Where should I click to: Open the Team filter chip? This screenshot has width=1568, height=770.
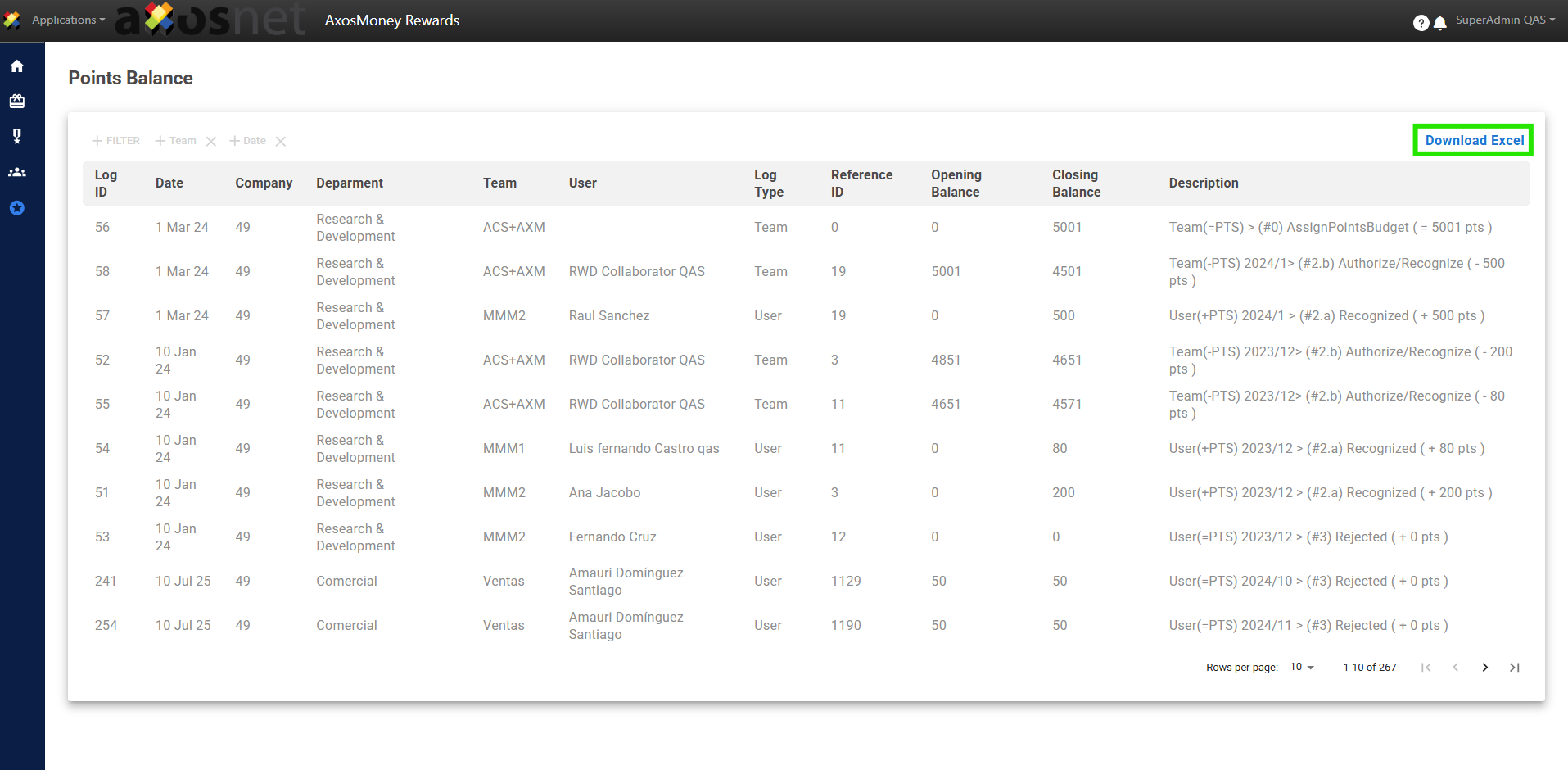click(176, 141)
